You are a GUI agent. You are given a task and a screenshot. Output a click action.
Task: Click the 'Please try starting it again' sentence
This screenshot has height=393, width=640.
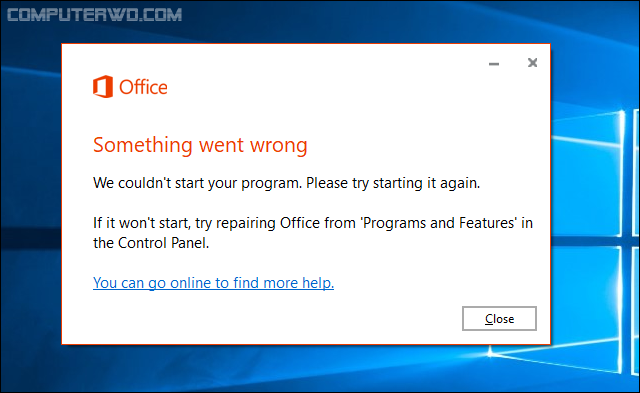(x=393, y=183)
